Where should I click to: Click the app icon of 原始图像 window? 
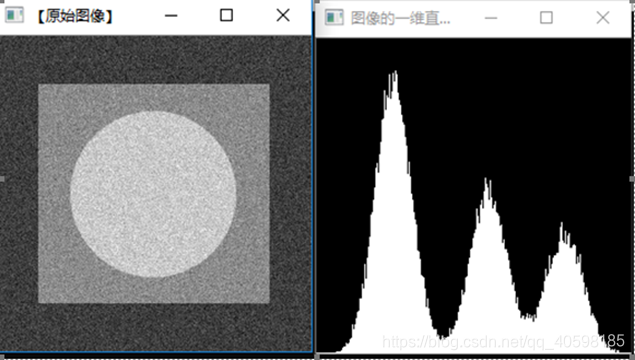(x=14, y=15)
